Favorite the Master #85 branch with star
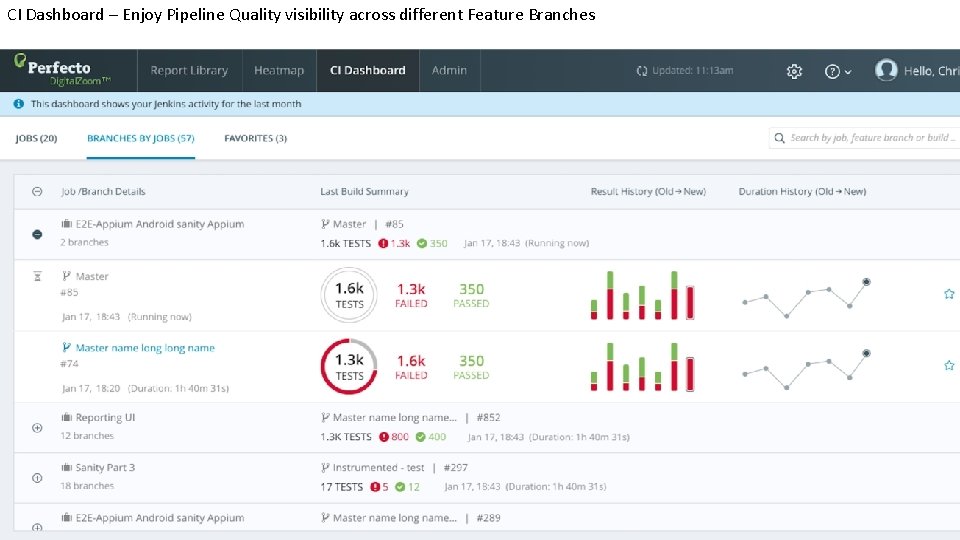 click(x=949, y=294)
